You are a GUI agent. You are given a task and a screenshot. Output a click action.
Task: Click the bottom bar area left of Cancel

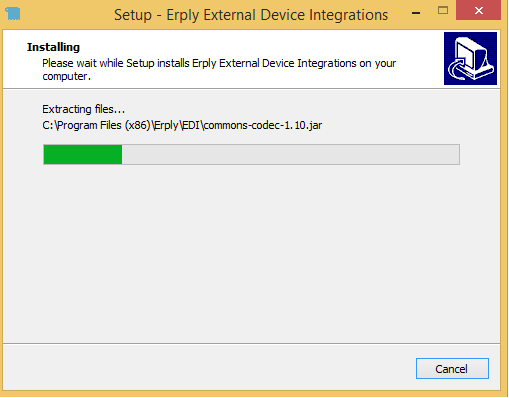[207, 368]
